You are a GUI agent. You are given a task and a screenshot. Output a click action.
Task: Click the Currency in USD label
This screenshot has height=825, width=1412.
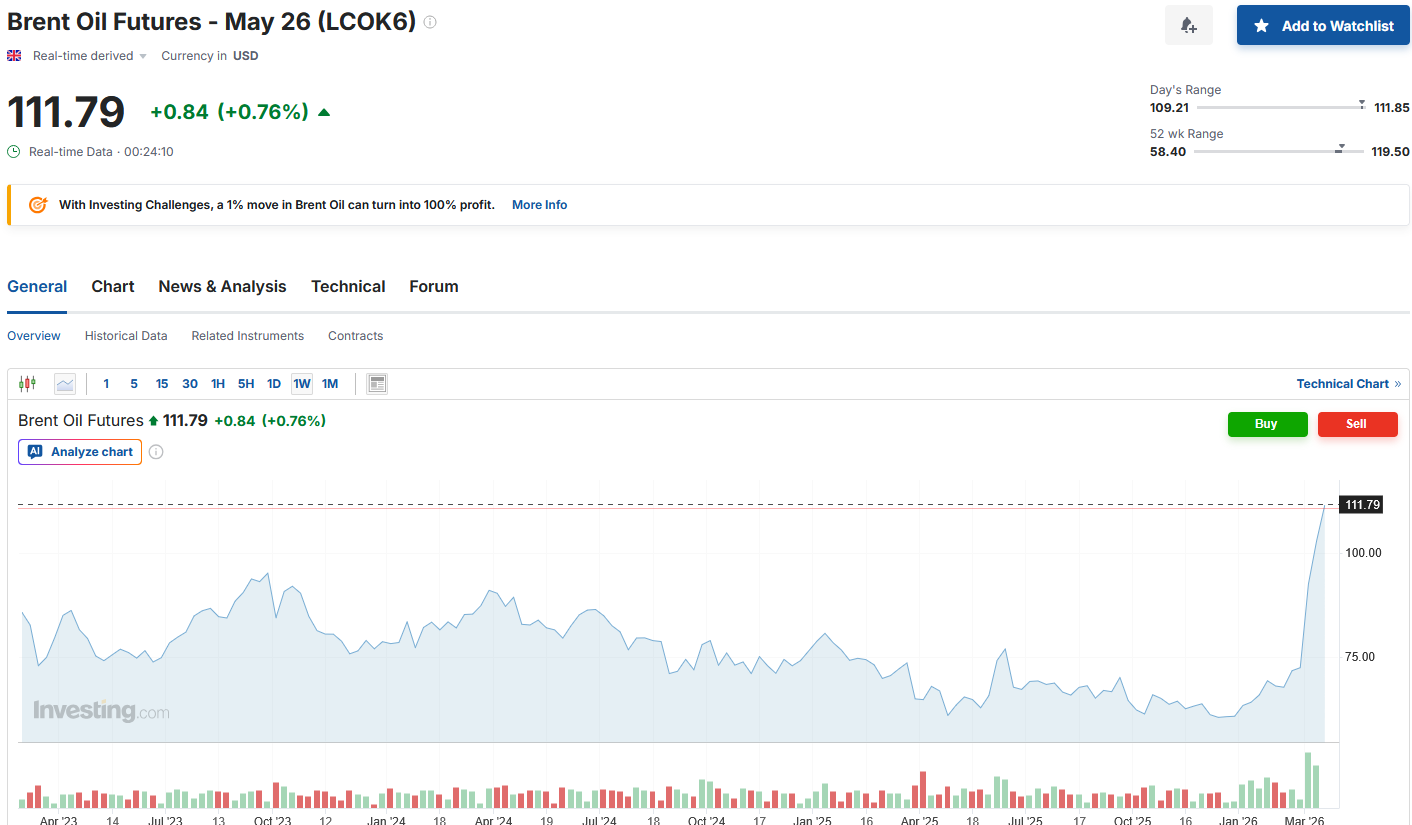point(210,56)
